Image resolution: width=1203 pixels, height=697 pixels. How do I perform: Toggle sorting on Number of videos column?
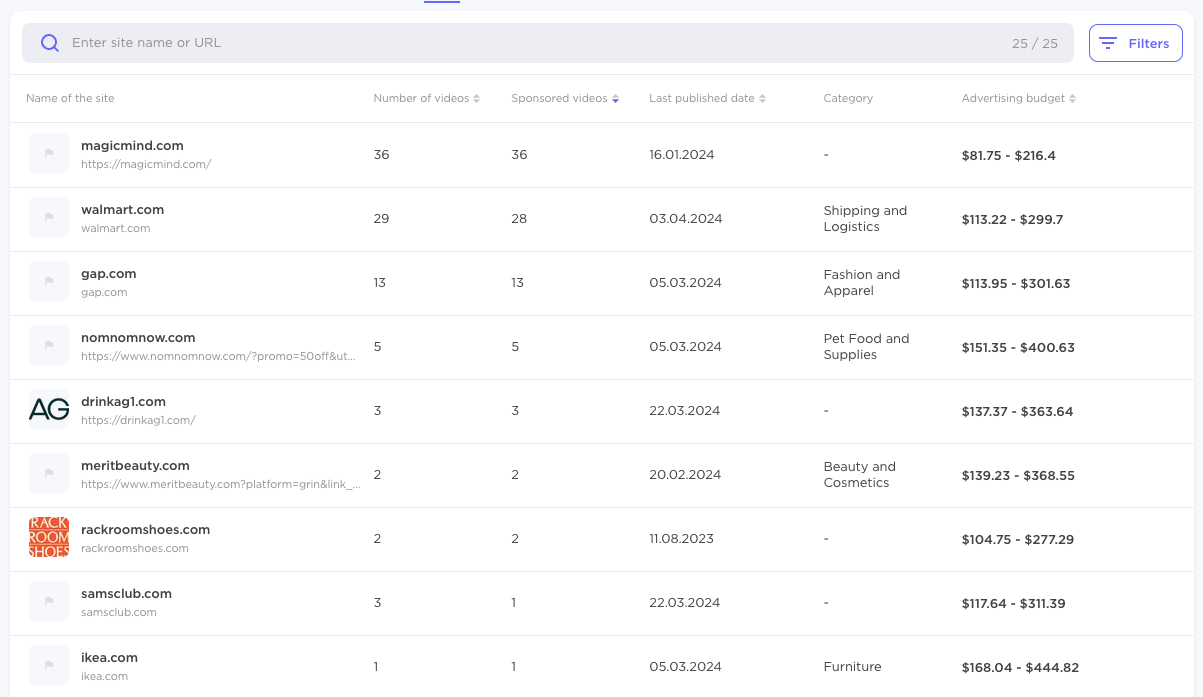pyautogui.click(x=478, y=98)
